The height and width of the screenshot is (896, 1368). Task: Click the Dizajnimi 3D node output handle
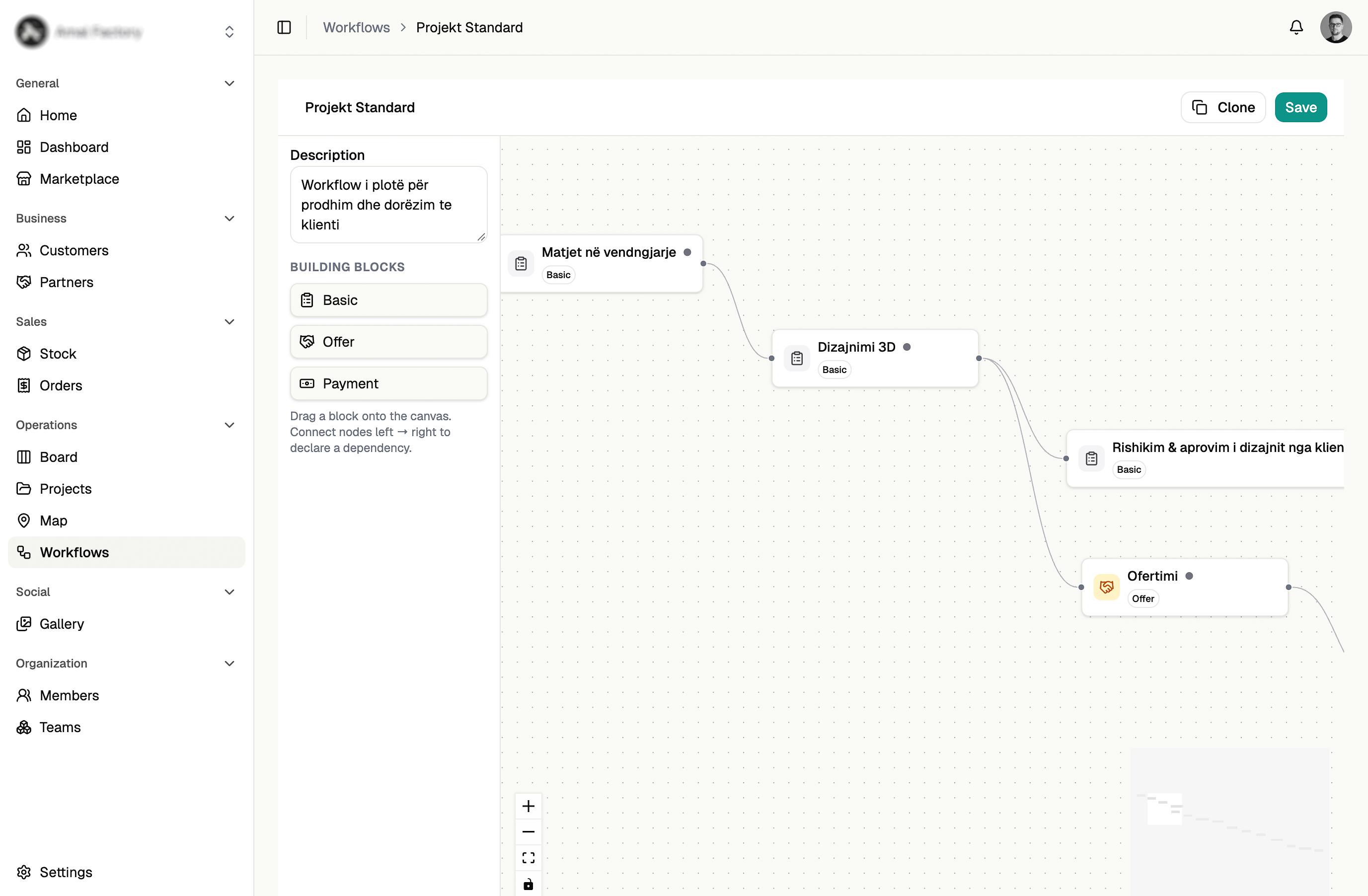[978, 358]
